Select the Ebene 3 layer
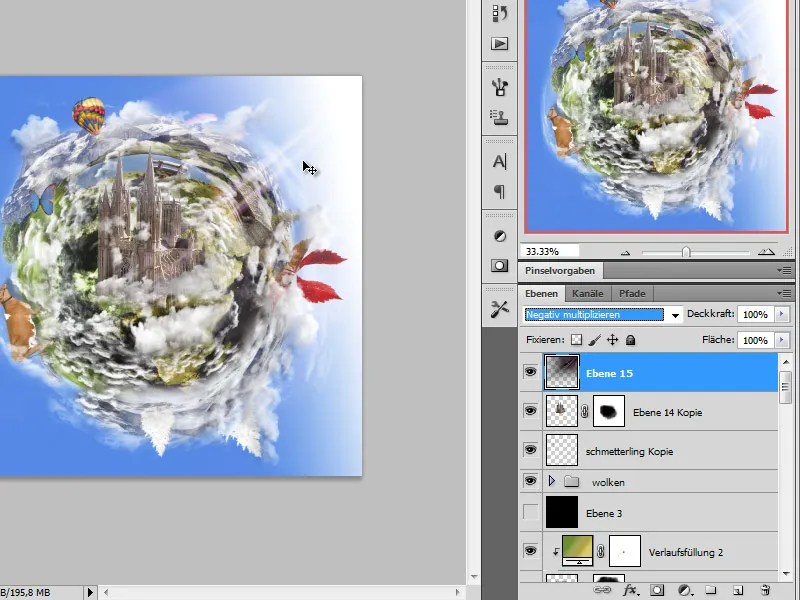Image resolution: width=800 pixels, height=600 pixels. point(661,513)
